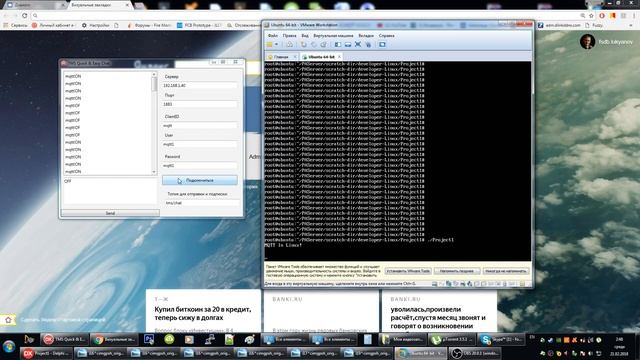Open the article Купил биткоин за 20 в кредит
This screenshot has height=360, width=640.
coord(203,313)
